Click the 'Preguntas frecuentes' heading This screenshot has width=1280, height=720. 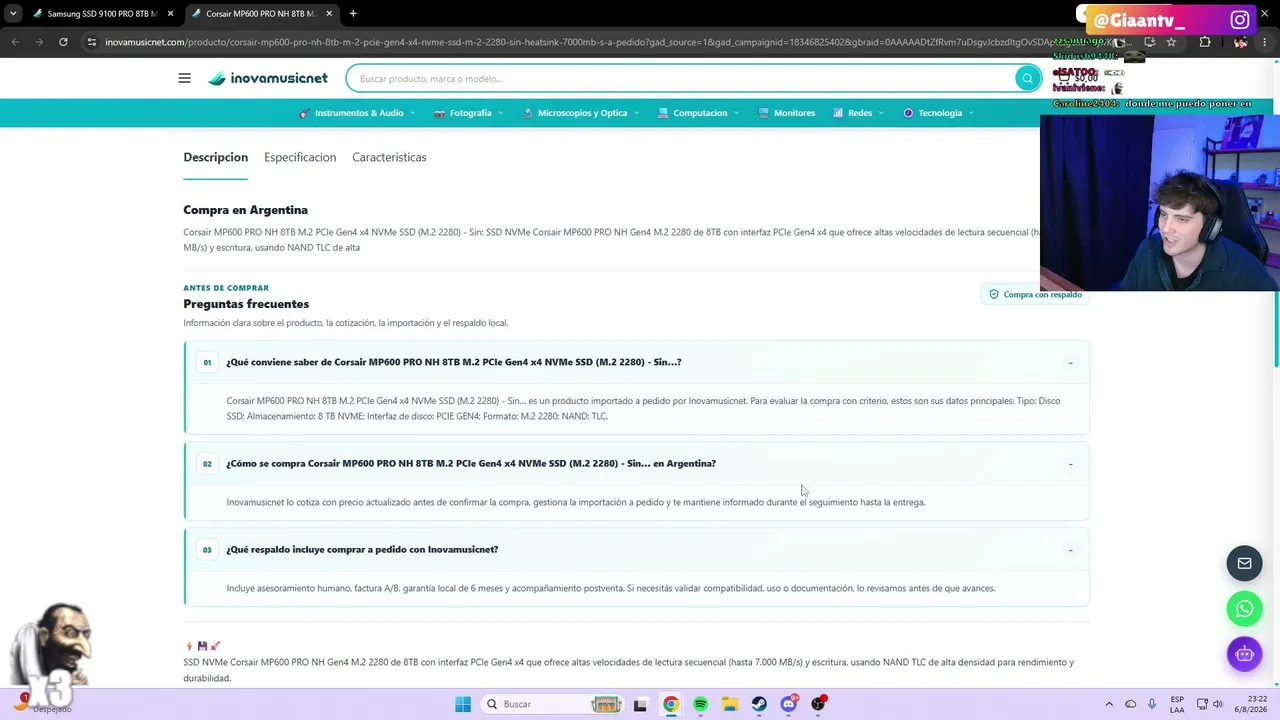(246, 304)
